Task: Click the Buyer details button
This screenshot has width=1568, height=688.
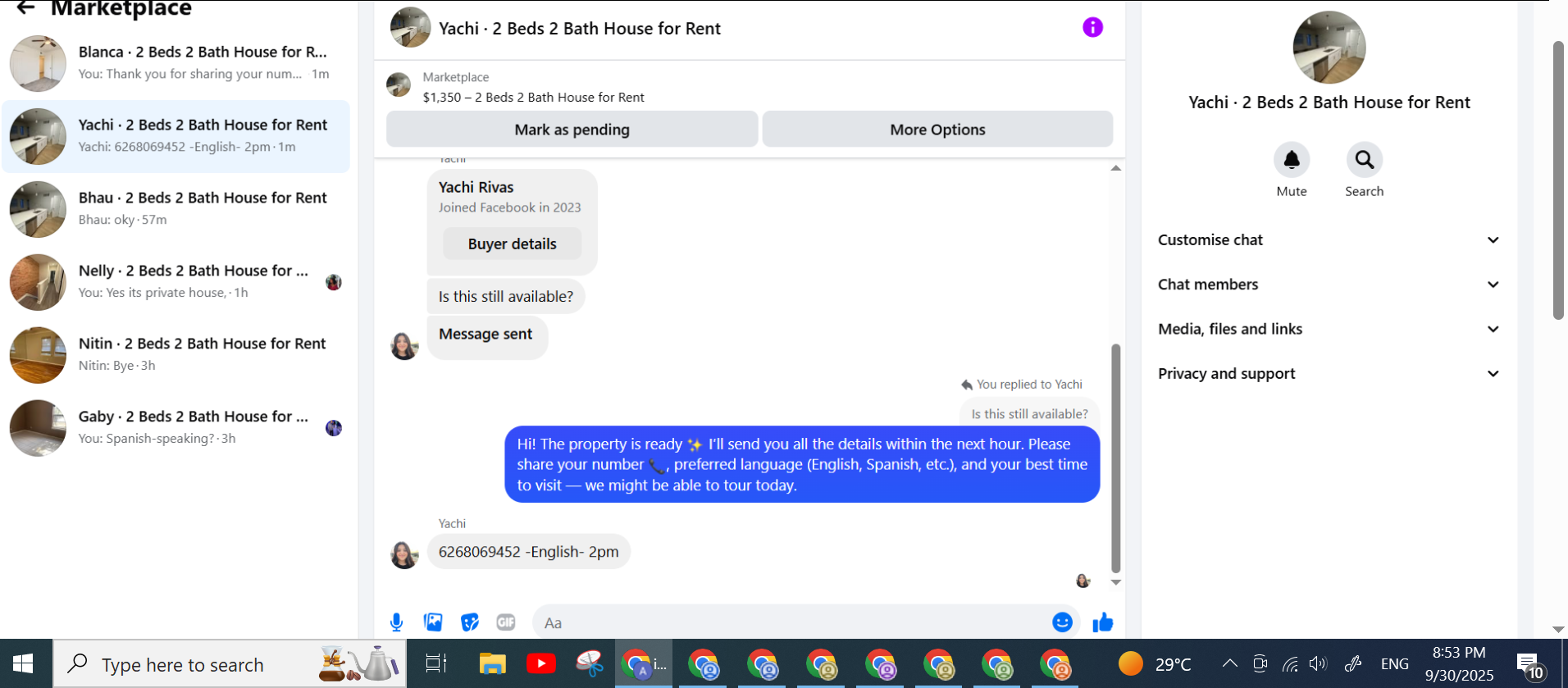Action: click(512, 244)
